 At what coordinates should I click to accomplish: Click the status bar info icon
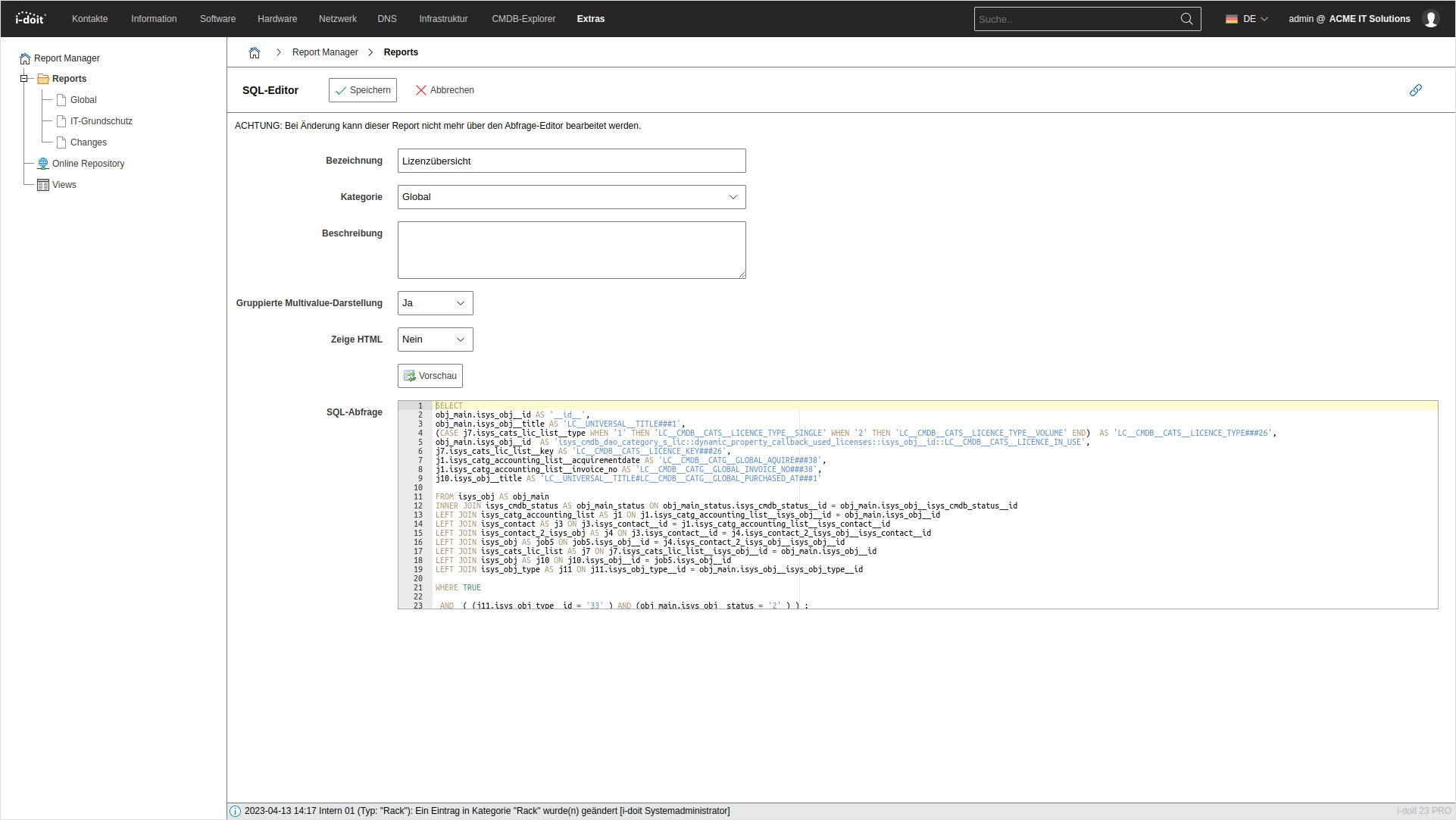(235, 811)
